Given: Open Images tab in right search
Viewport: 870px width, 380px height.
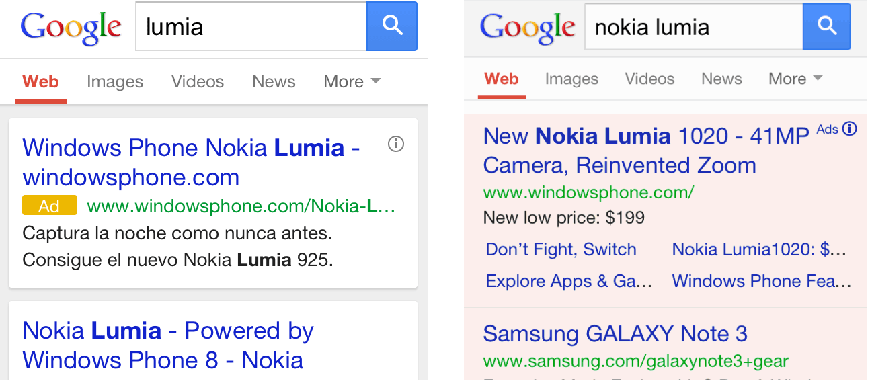Looking at the screenshot, I should click(571, 79).
